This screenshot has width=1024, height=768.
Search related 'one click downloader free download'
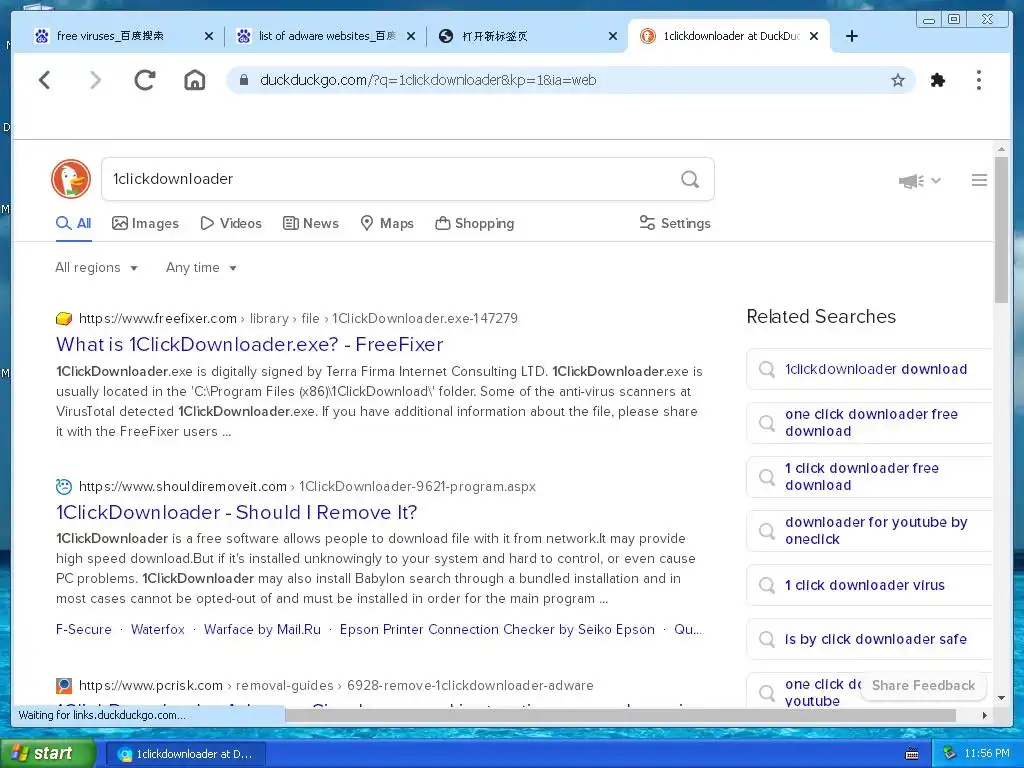tap(869, 423)
